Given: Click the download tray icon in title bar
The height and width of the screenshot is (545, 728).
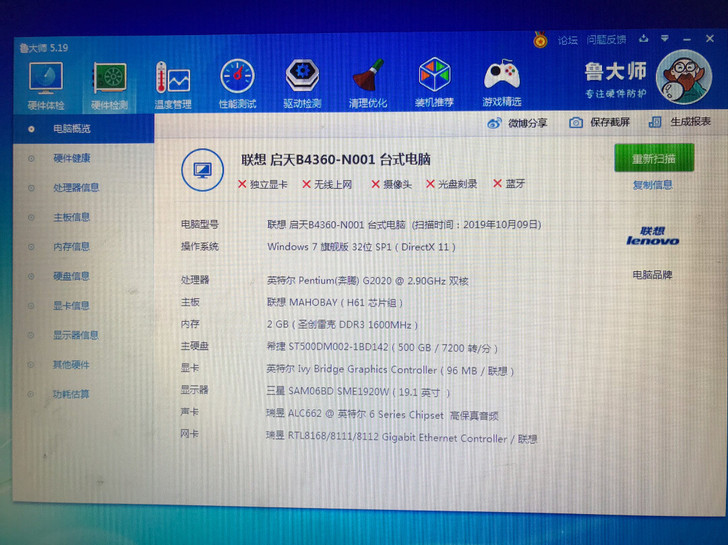Looking at the screenshot, I should 644,39.
